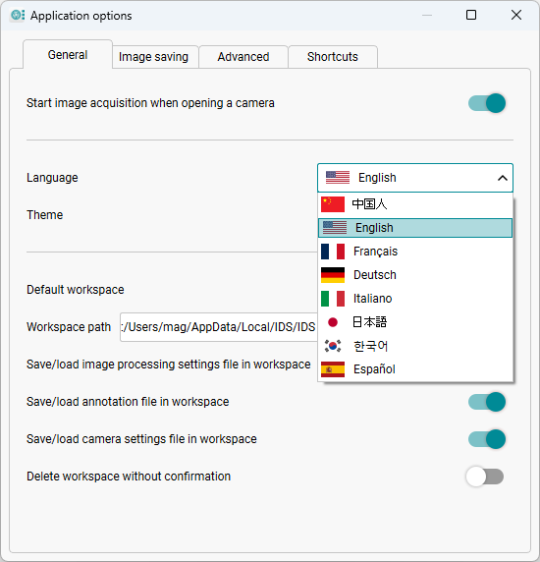Choose 中国人 from the language list

pyautogui.click(x=415, y=204)
